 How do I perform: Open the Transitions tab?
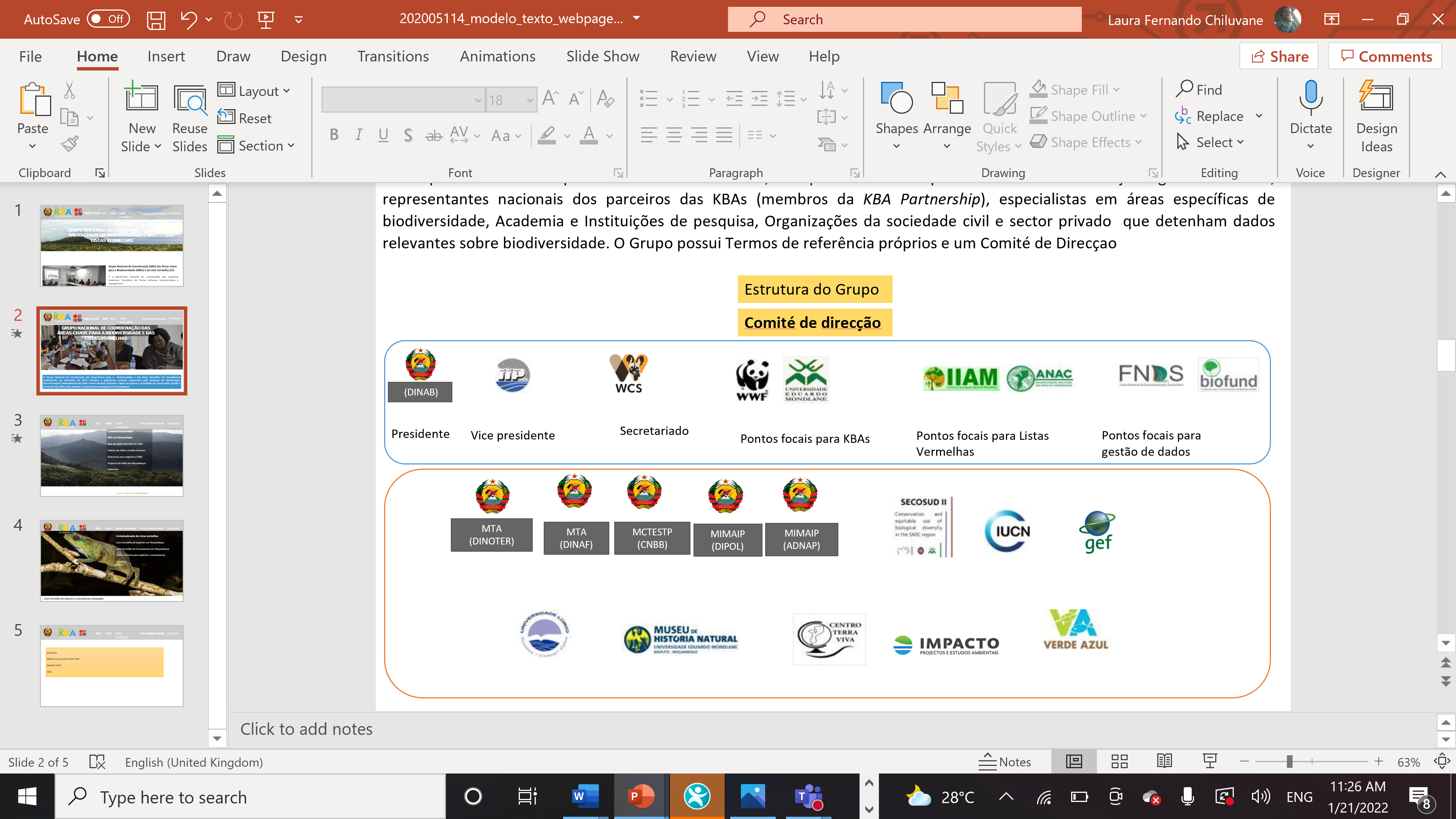(393, 56)
